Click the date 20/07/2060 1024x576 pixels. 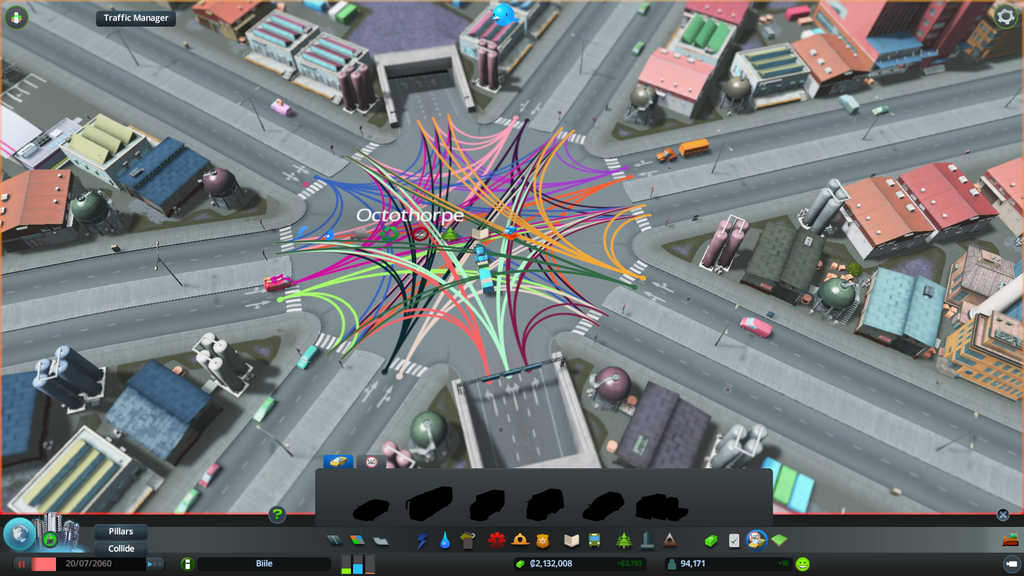88,564
